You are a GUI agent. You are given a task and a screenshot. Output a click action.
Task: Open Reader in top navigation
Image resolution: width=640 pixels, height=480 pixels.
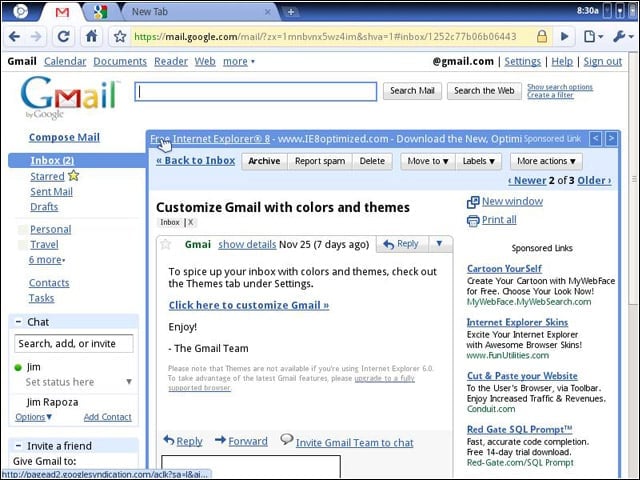171,61
